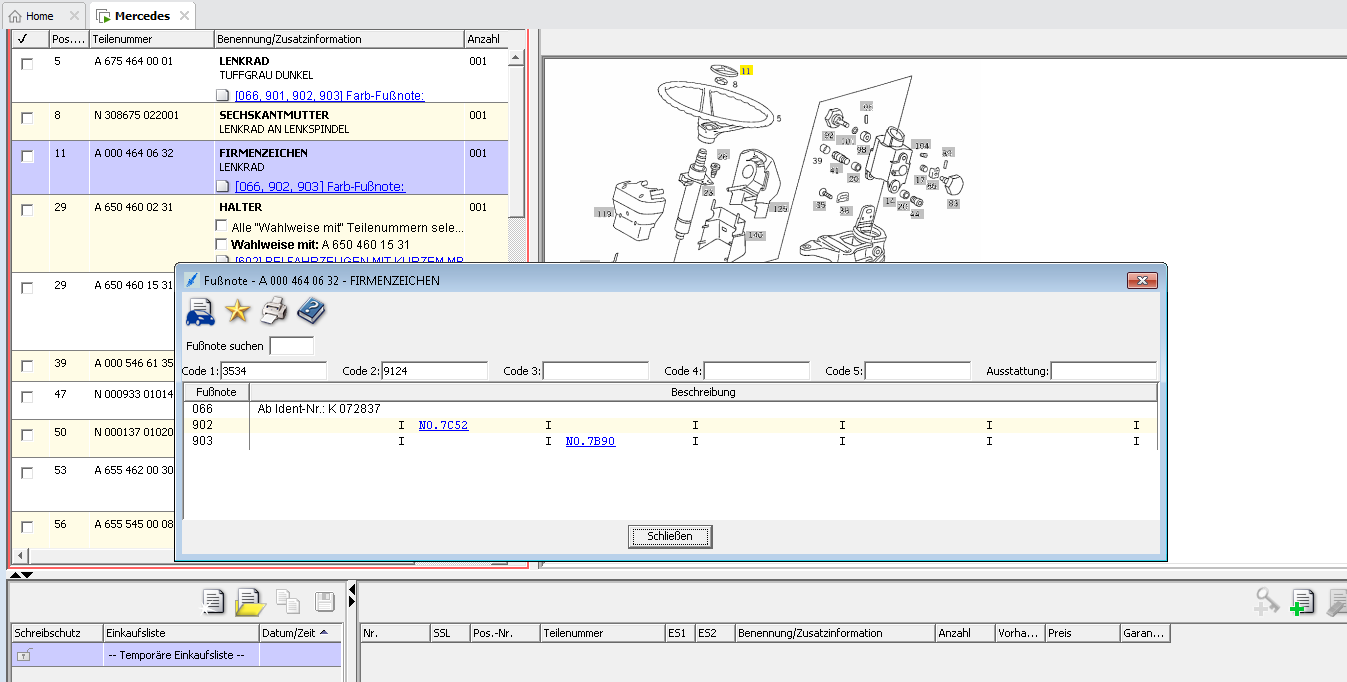This screenshot has height=682, width=1347.
Task: Click the Home tab house icon
Action: pos(15,16)
